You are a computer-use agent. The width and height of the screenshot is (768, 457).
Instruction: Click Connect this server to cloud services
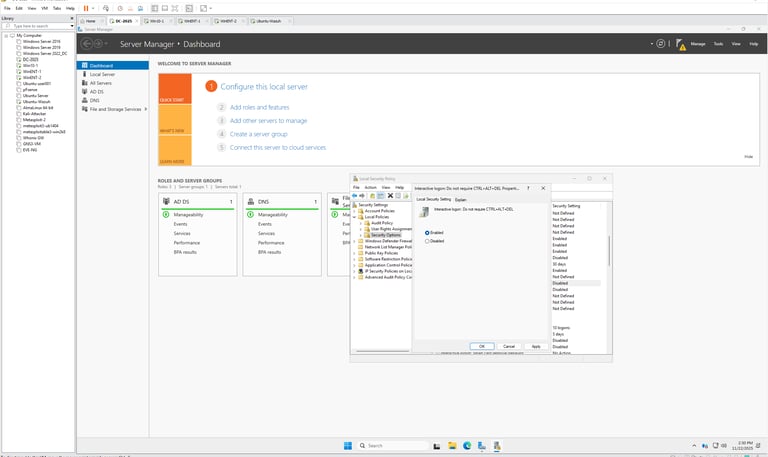pos(278,147)
